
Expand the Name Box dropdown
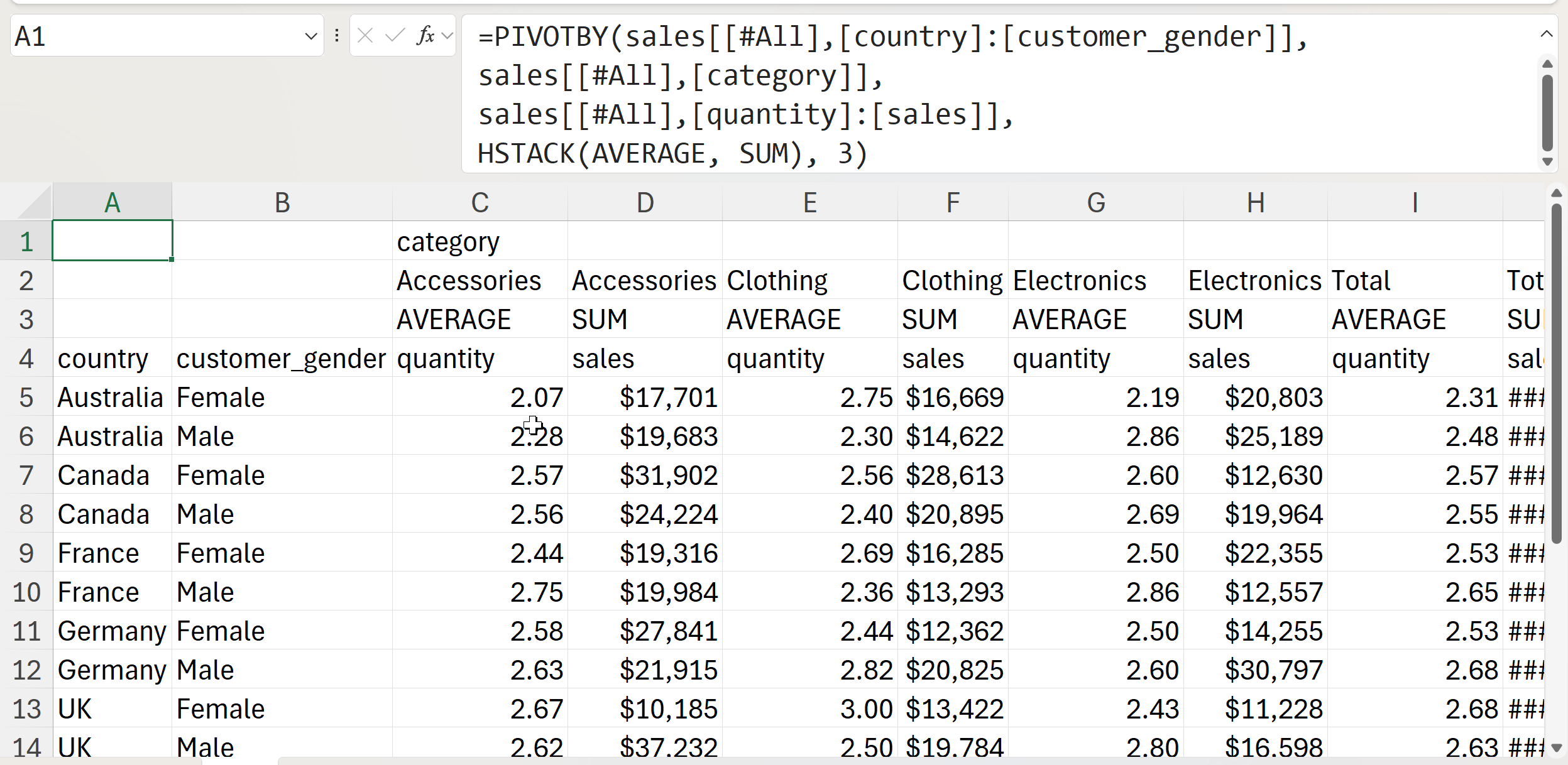coord(310,36)
